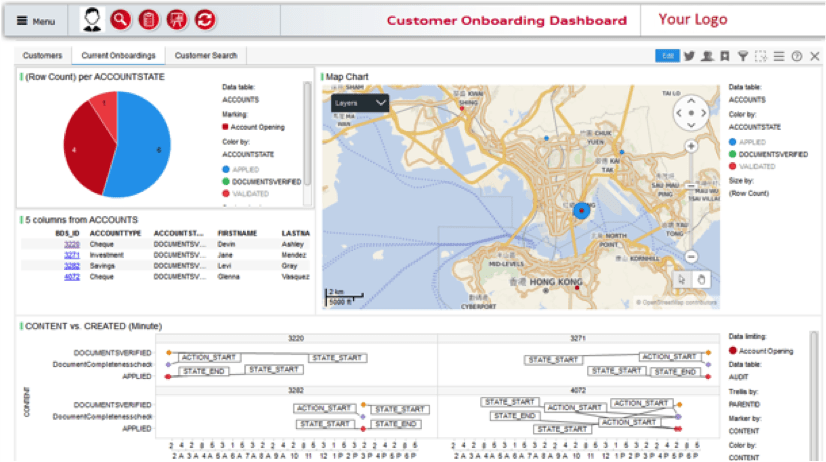826x462 pixels.
Task: Click the map zoom-in plus button
Action: pos(691,146)
